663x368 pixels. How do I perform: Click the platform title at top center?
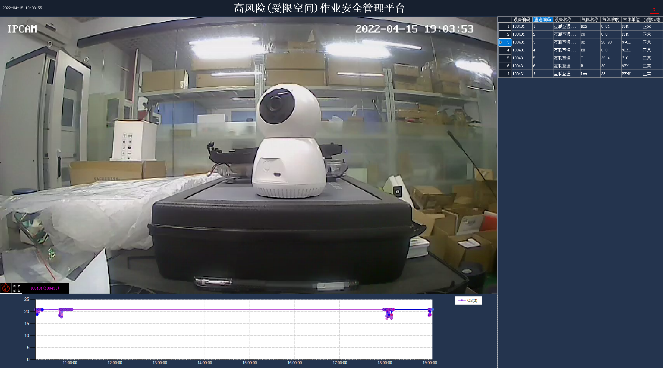(319, 8)
